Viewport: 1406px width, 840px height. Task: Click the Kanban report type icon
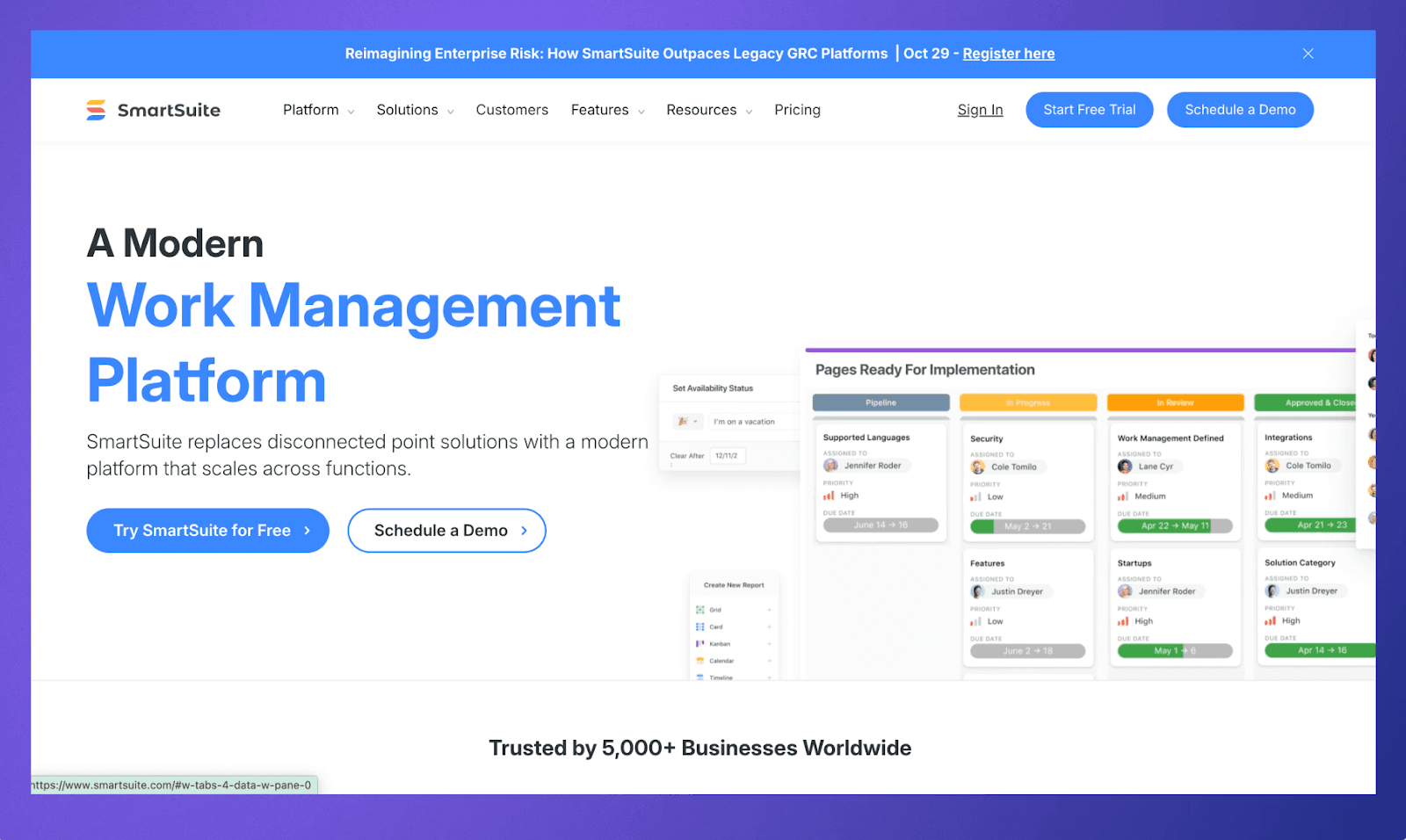(700, 643)
